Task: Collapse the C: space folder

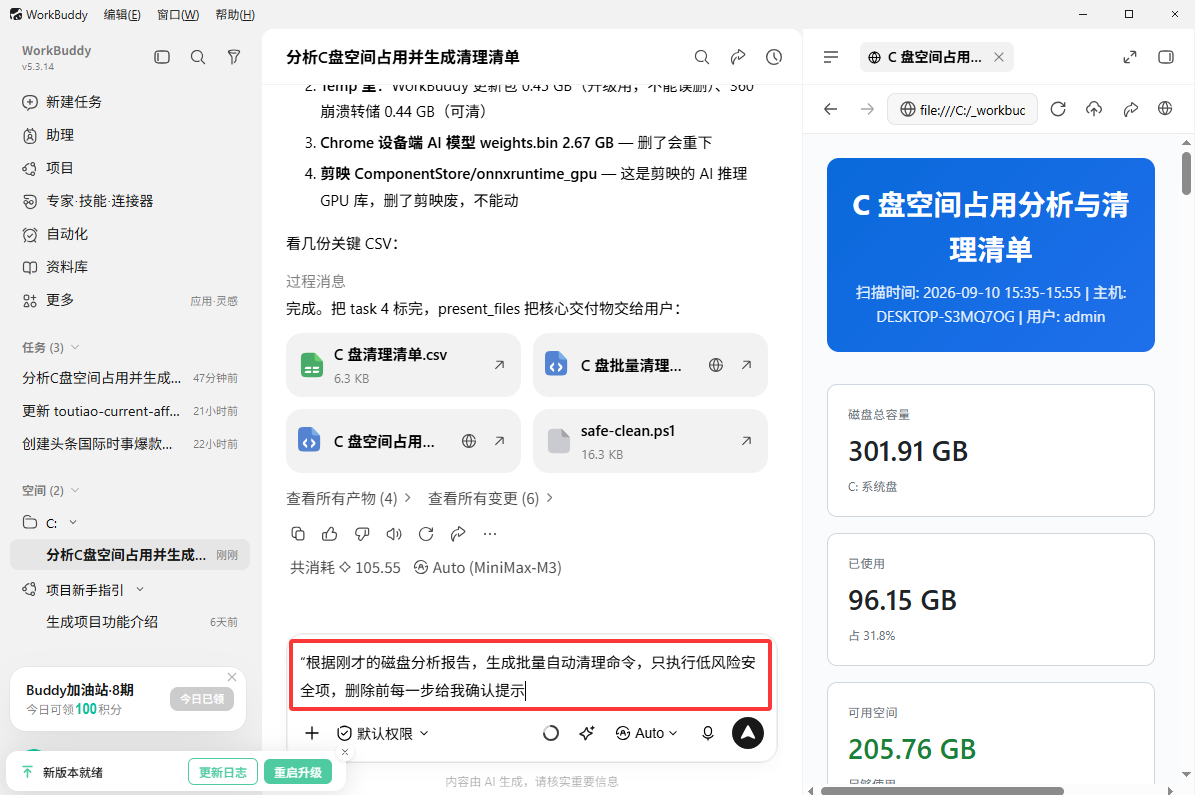Action: (x=73, y=523)
